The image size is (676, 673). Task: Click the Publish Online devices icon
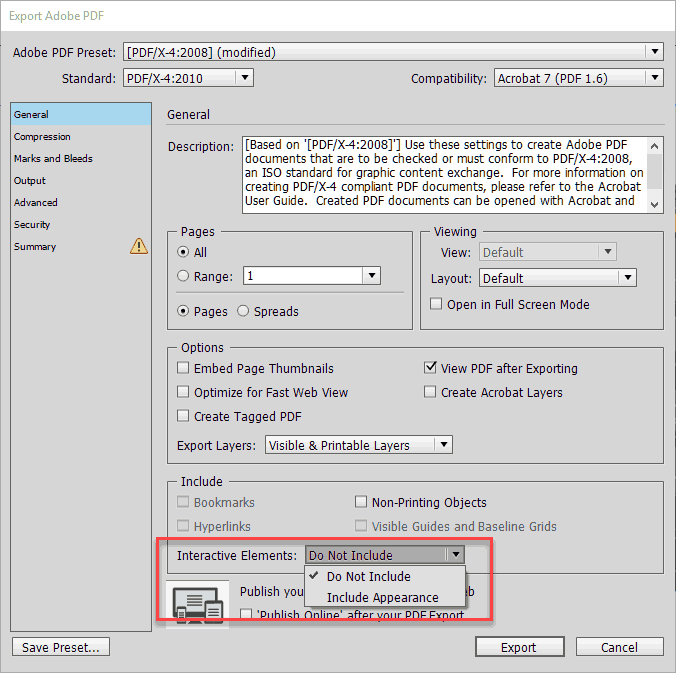[x=198, y=604]
